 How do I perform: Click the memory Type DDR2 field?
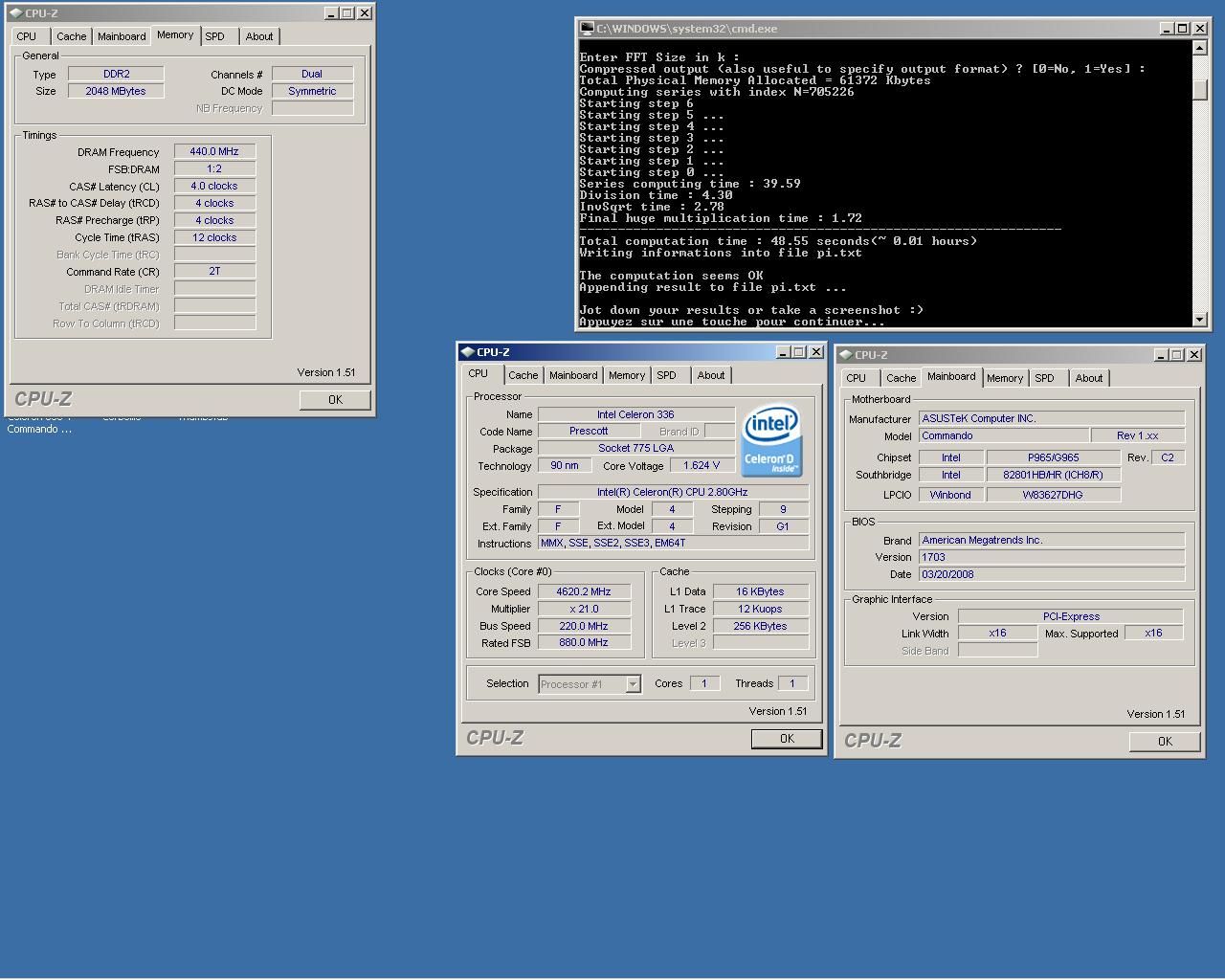click(116, 74)
